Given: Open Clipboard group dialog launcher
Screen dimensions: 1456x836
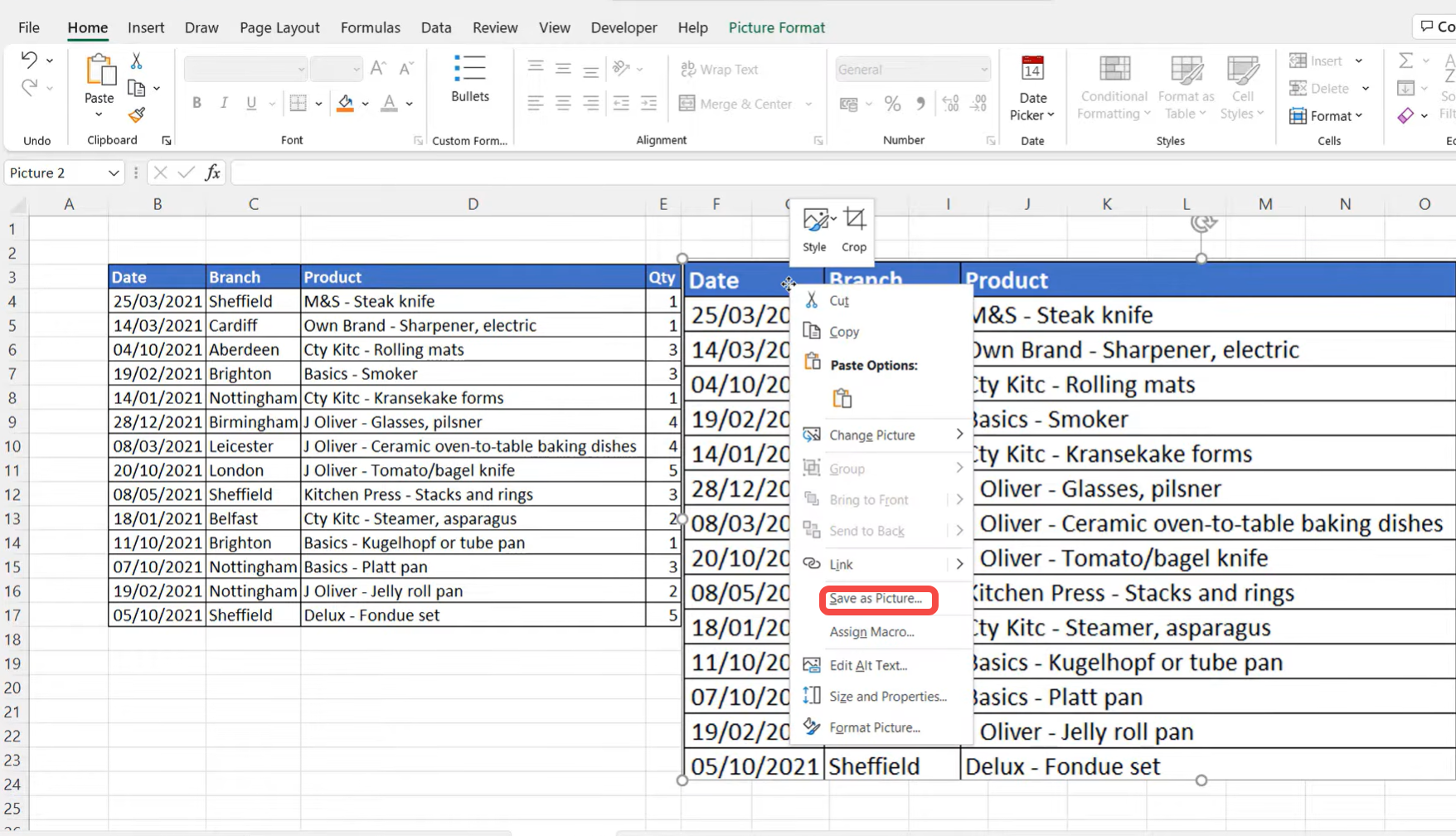Looking at the screenshot, I should point(167,141).
